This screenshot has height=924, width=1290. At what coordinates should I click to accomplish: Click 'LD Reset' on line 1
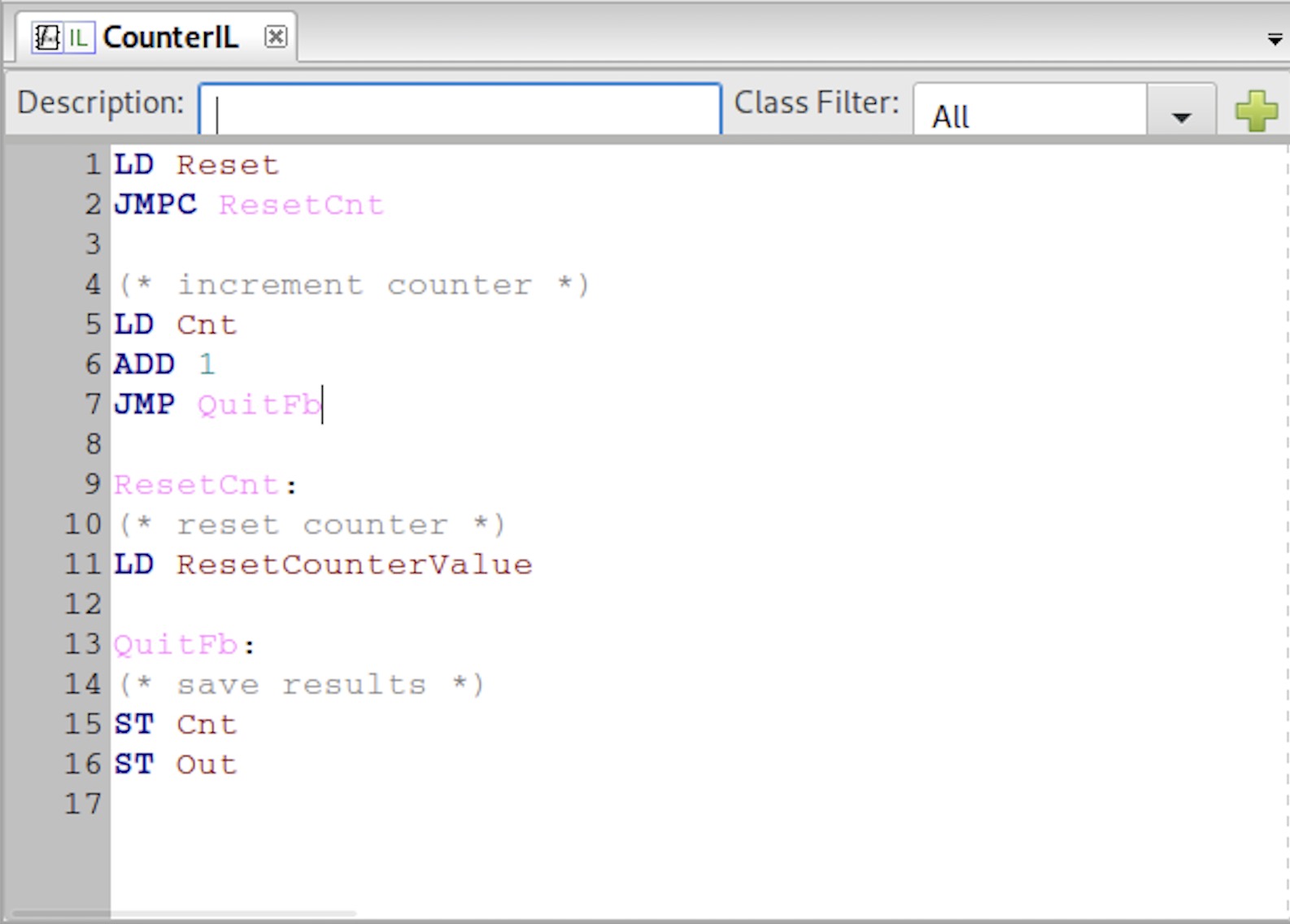tap(196, 165)
